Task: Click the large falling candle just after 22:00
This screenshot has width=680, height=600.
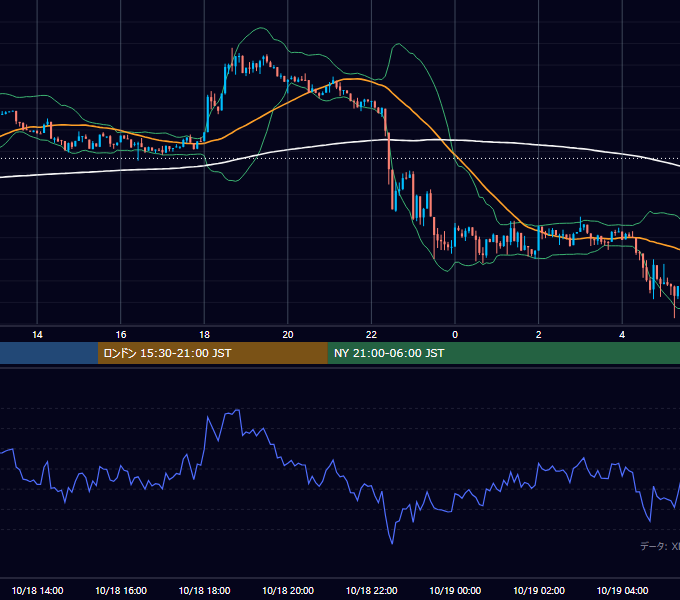Action: (x=389, y=158)
